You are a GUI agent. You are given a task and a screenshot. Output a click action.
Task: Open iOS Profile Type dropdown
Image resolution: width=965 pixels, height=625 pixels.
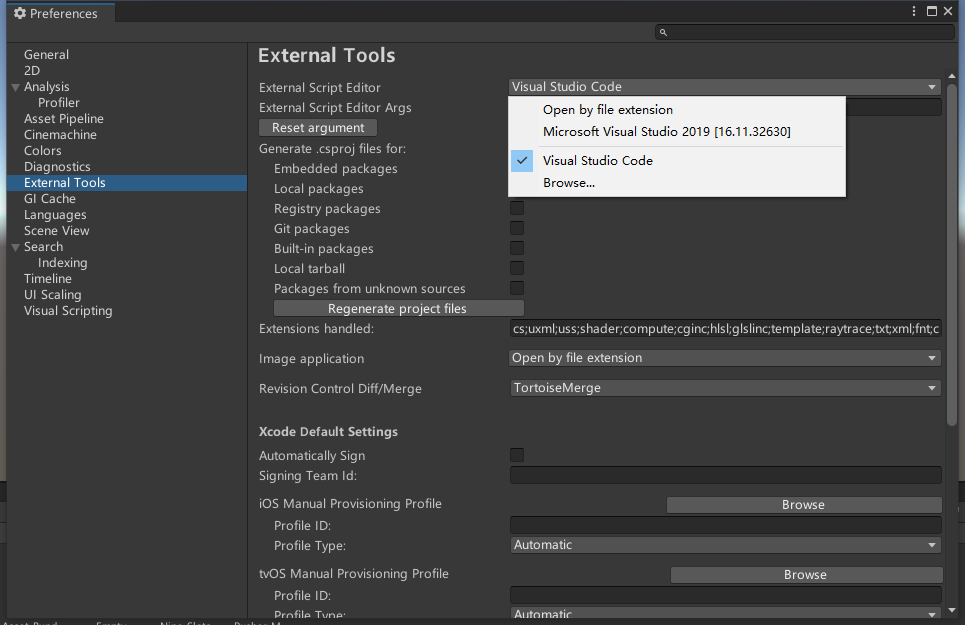click(725, 545)
